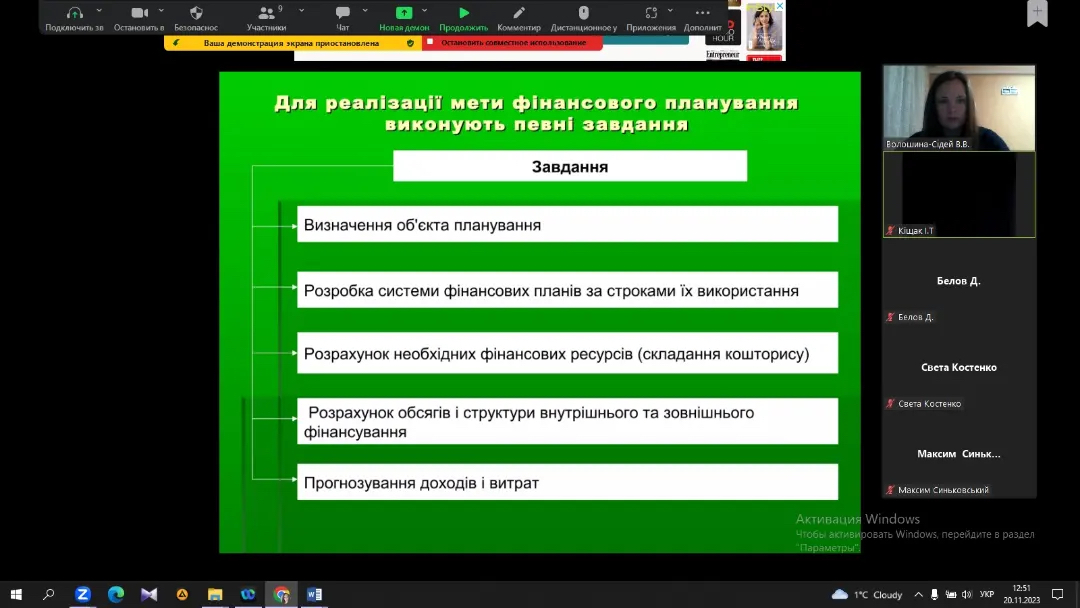
Task: Switch the УКР keyboard language indicator
Action: pos(986,594)
